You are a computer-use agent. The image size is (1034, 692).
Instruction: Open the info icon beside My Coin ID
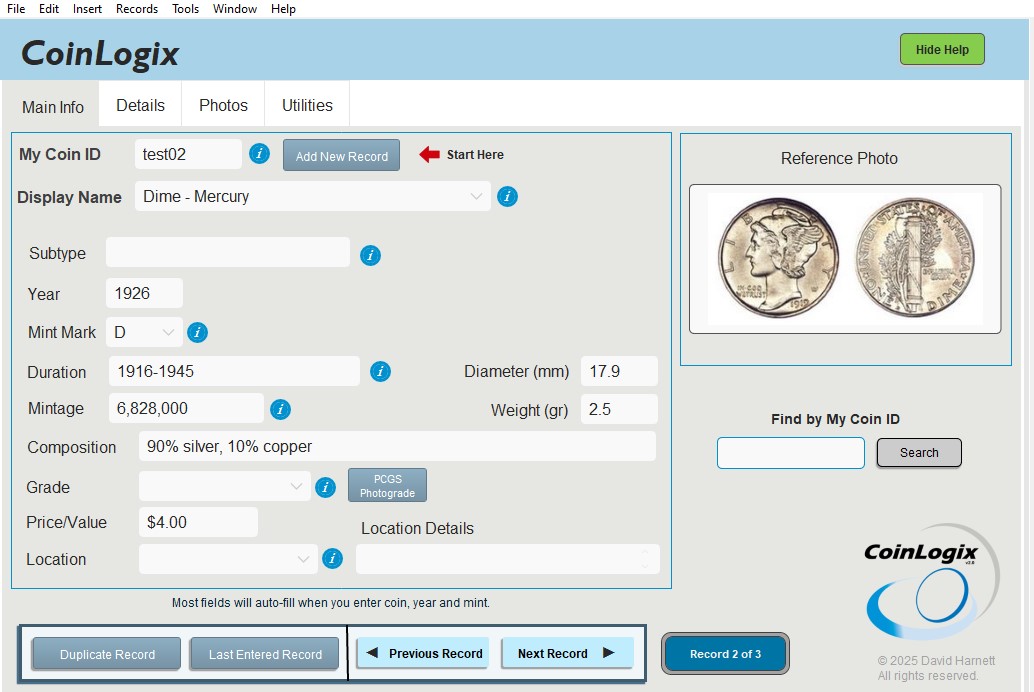tap(259, 154)
